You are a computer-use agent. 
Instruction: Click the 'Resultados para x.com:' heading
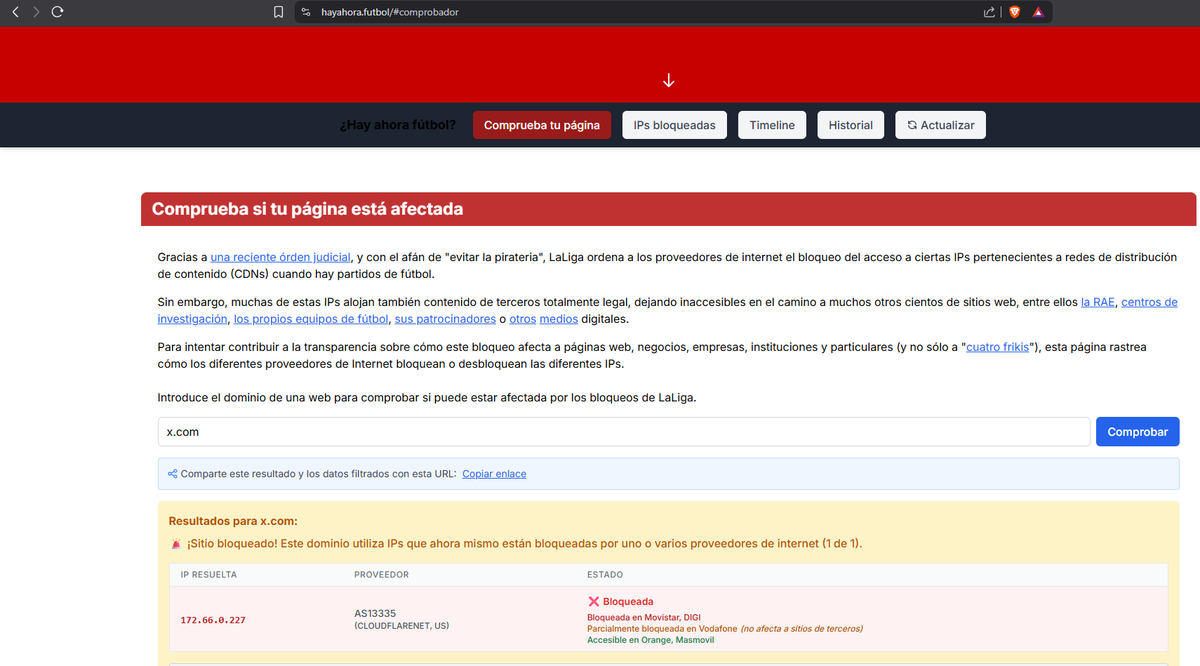click(x=233, y=521)
